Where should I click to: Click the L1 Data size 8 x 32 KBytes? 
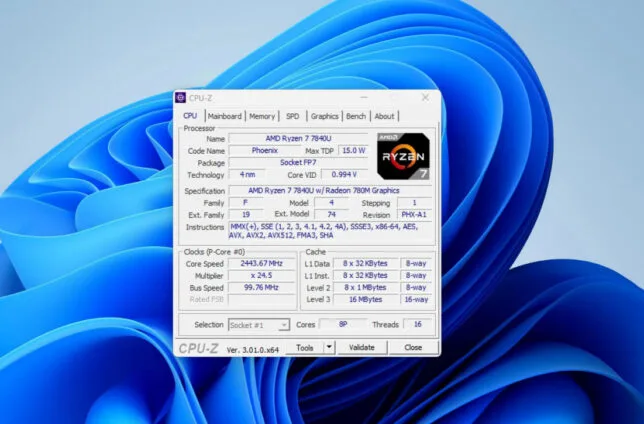pyautogui.click(x=366, y=263)
